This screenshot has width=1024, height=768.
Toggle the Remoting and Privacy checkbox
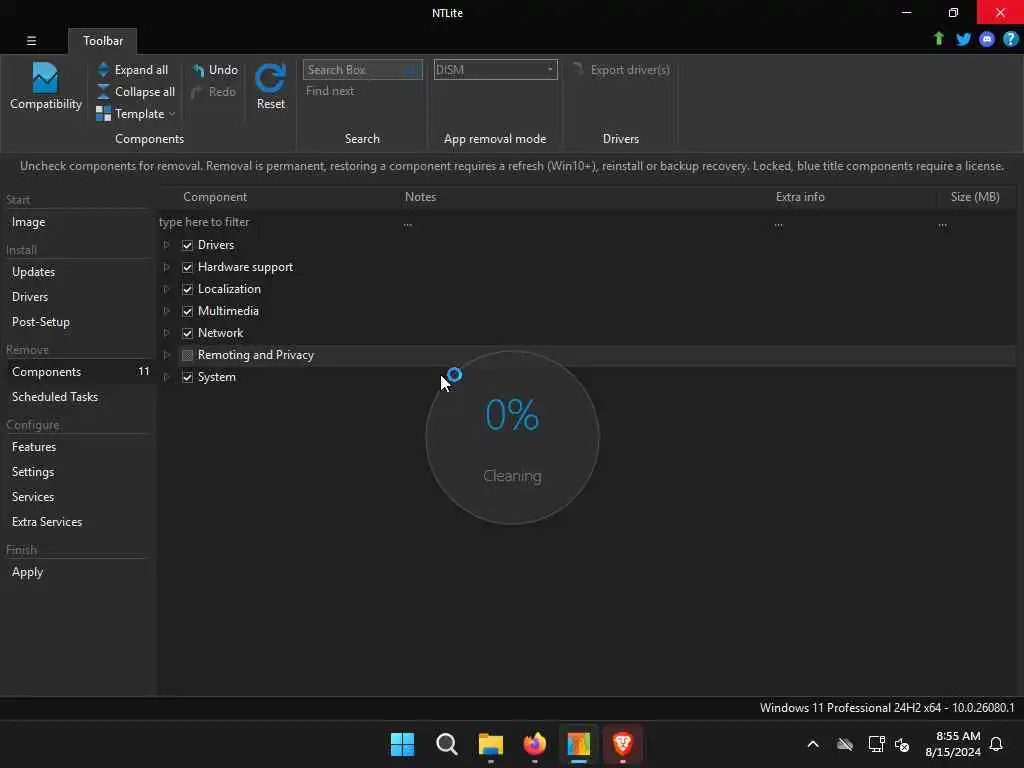click(x=187, y=355)
